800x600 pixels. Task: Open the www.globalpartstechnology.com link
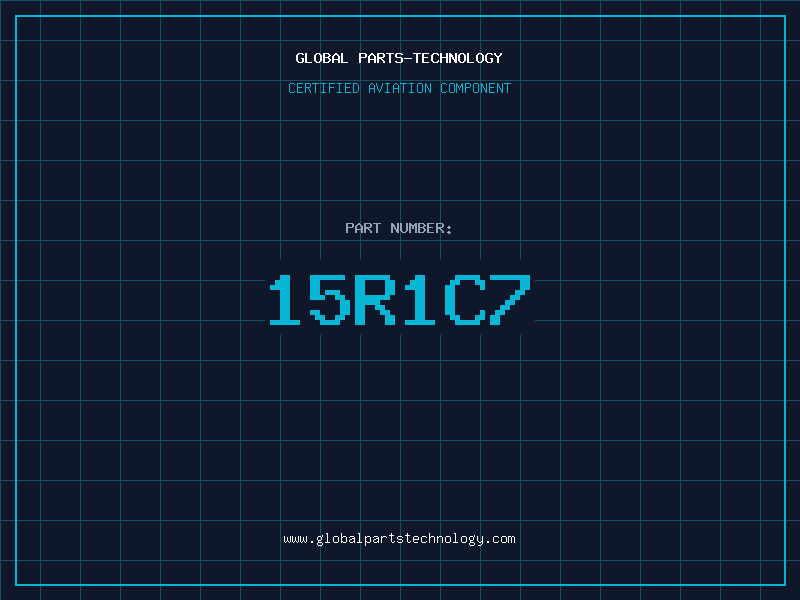(399, 539)
